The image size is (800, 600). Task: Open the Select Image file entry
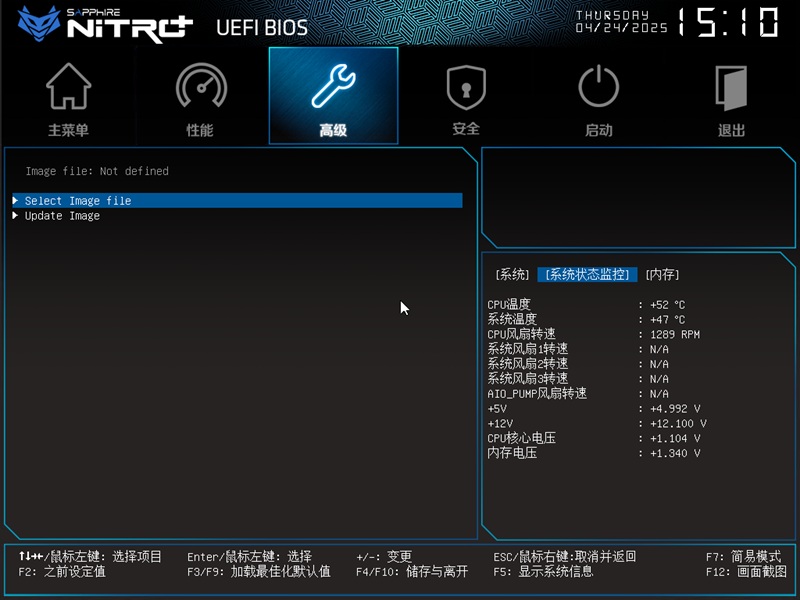click(x=78, y=201)
